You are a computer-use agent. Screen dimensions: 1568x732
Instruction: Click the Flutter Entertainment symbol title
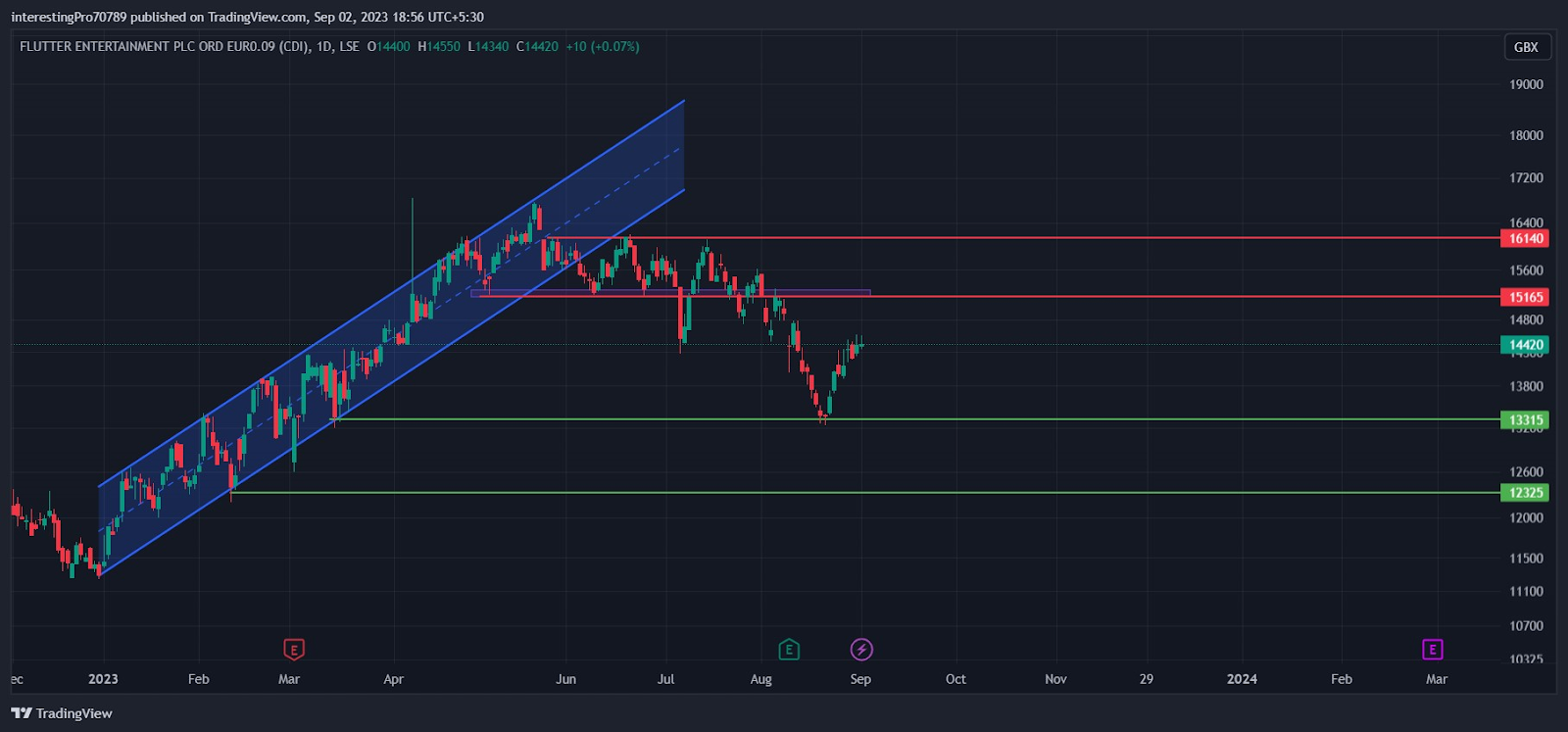(x=163, y=47)
